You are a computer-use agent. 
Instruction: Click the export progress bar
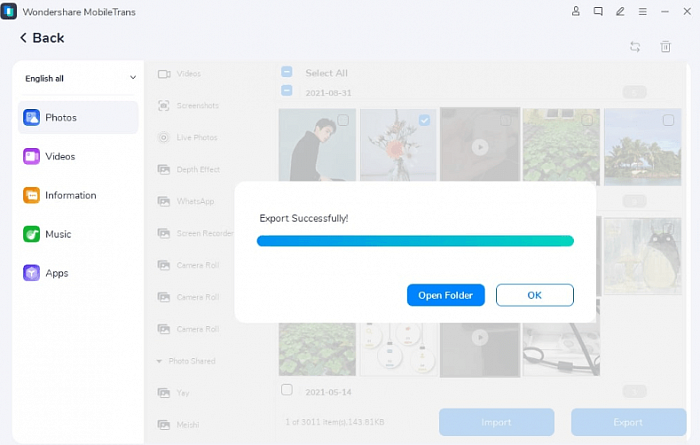click(x=415, y=241)
